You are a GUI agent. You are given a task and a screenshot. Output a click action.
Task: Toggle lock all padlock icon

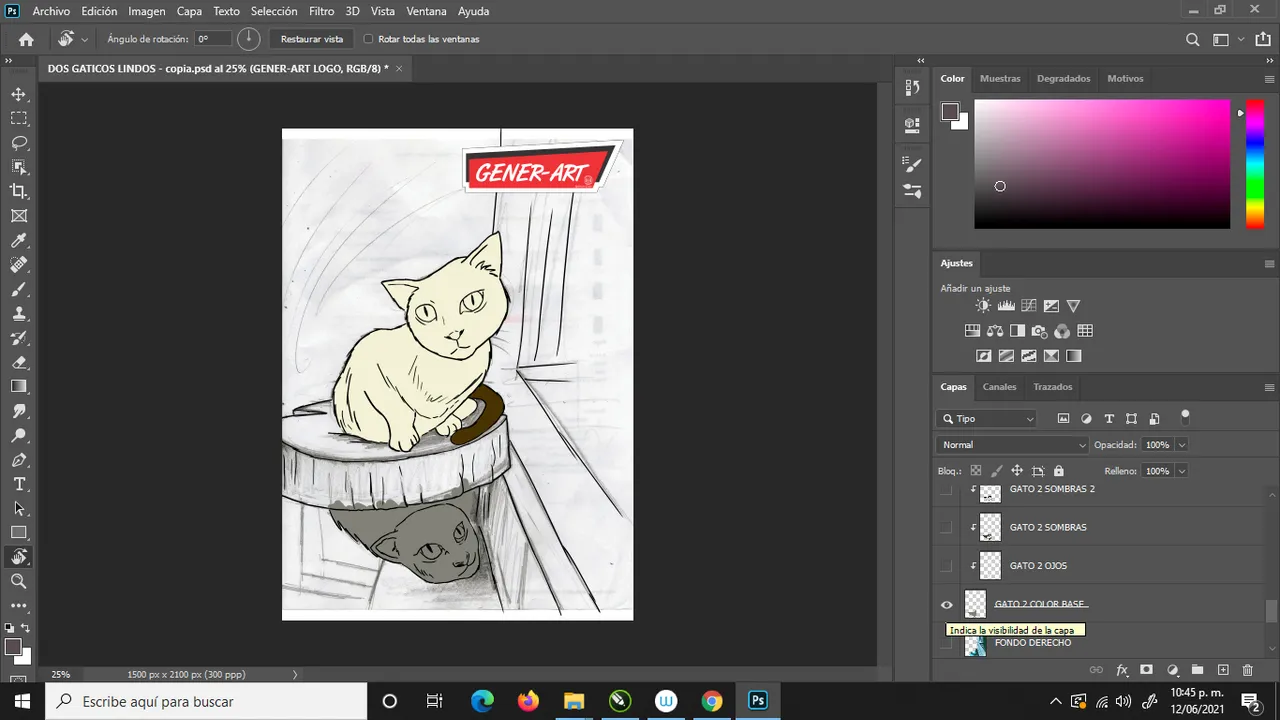[1059, 471]
